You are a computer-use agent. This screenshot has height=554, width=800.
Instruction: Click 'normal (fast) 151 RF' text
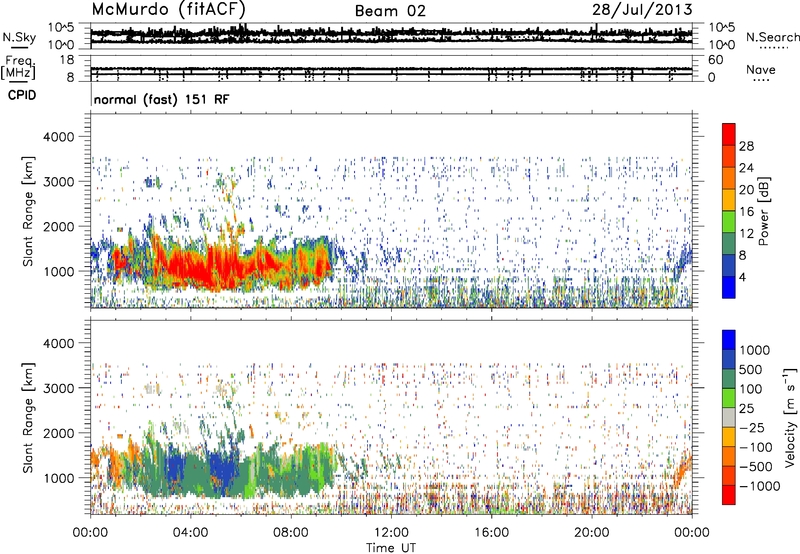click(x=162, y=100)
